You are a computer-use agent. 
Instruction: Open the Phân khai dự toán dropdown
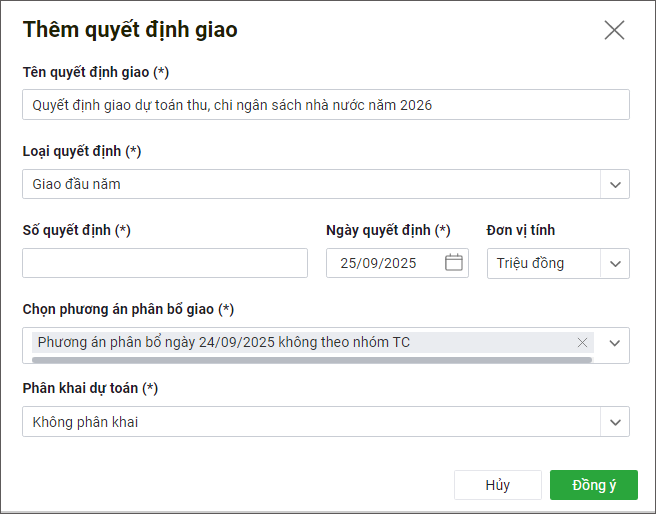pyautogui.click(x=310, y=422)
